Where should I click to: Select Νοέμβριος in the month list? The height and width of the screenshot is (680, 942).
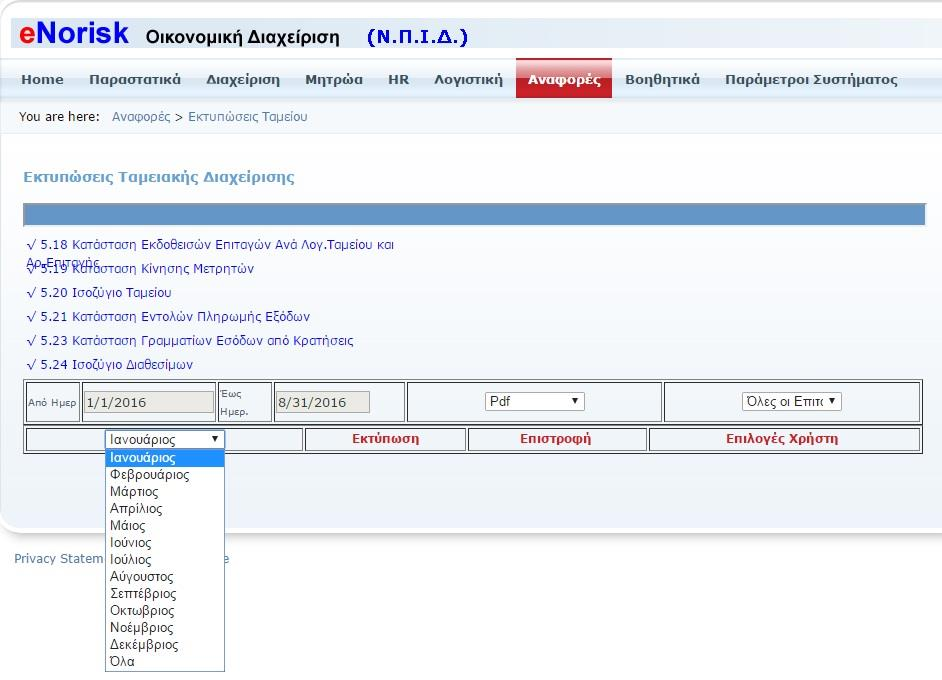point(165,628)
